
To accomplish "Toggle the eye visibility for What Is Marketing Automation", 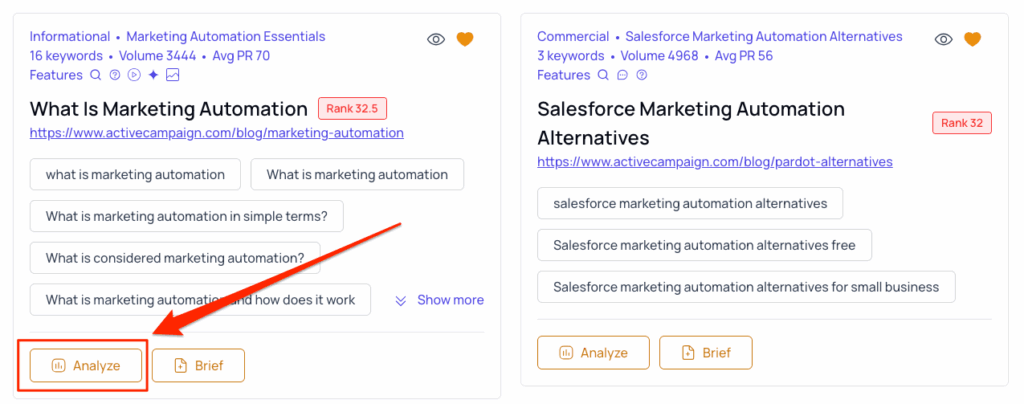I will (436, 40).
